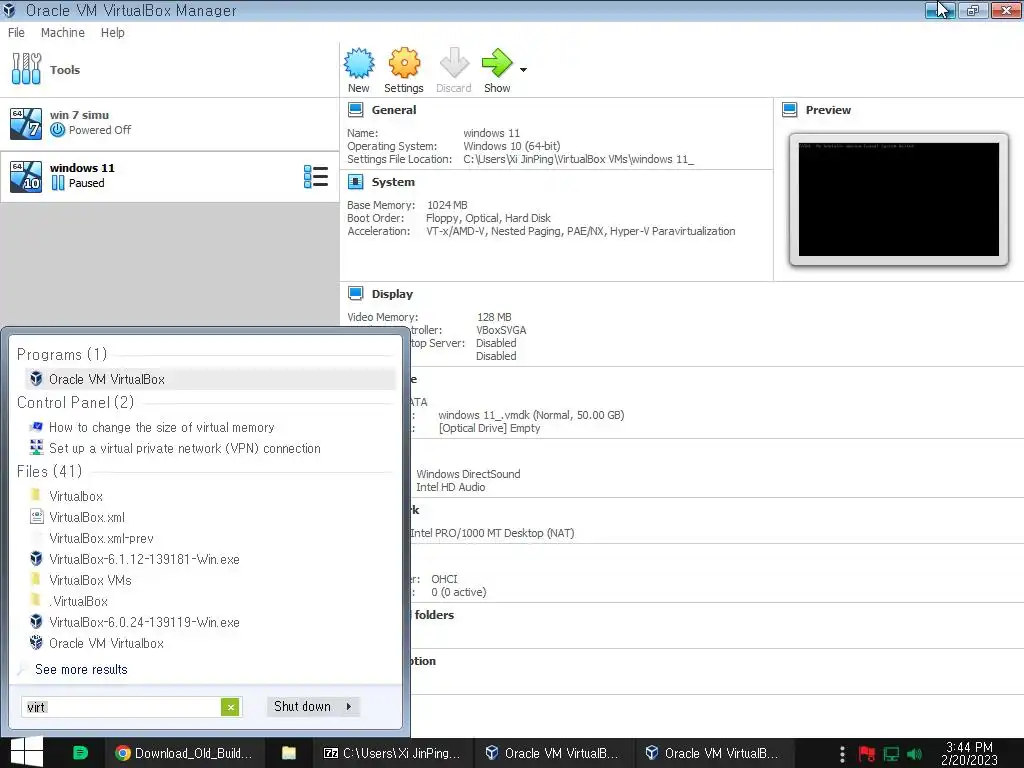
Task: Click the Base Memory 1024 MB value
Action: click(x=447, y=205)
